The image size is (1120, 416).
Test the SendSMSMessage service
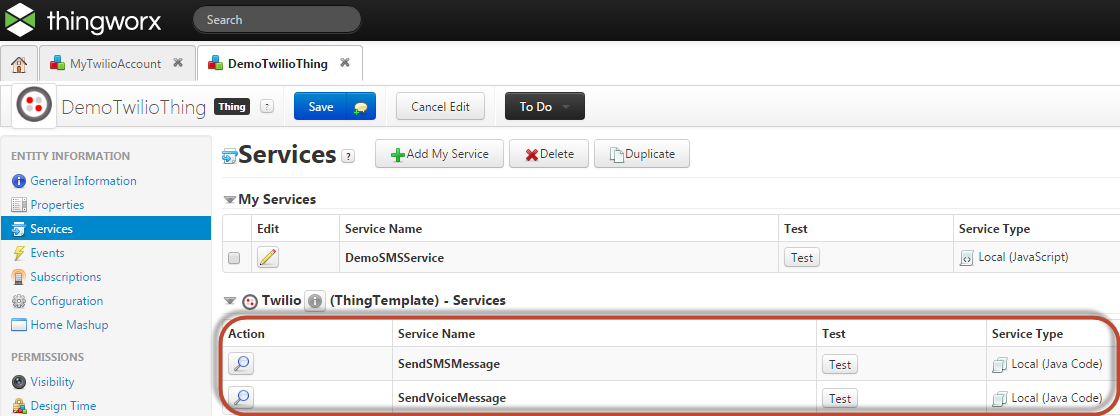tap(840, 365)
